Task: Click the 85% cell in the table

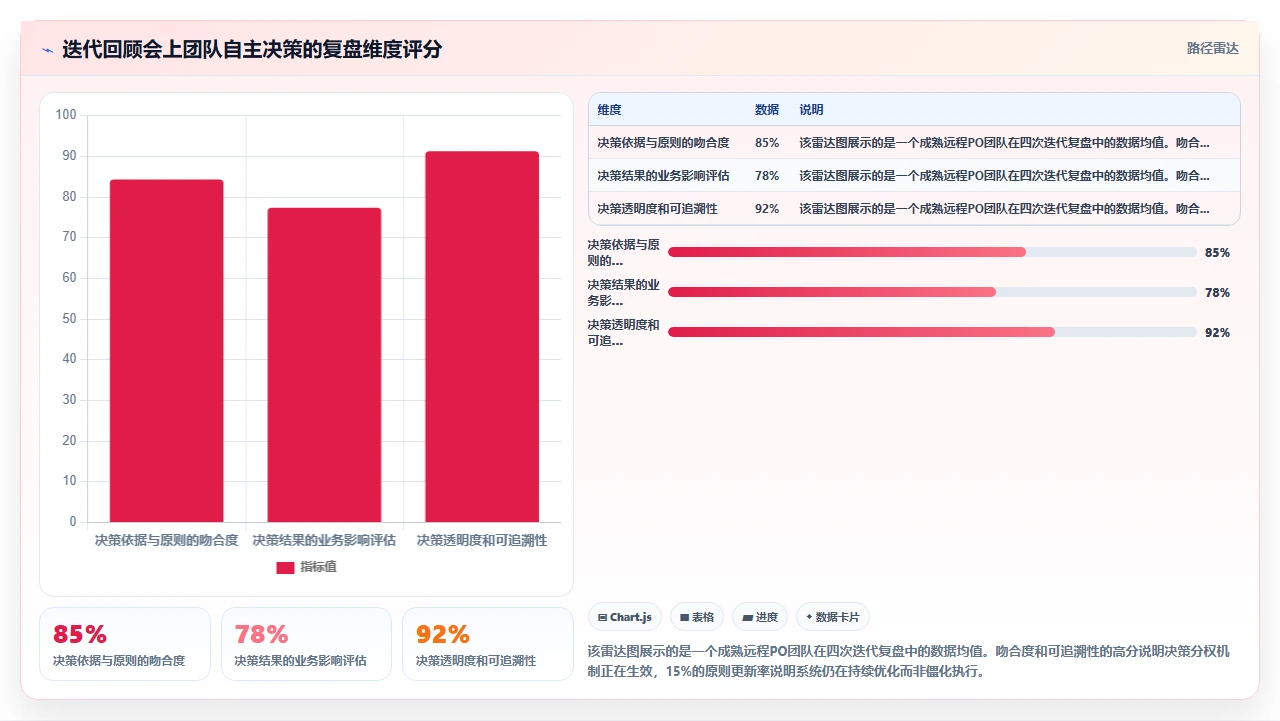Action: pos(767,143)
